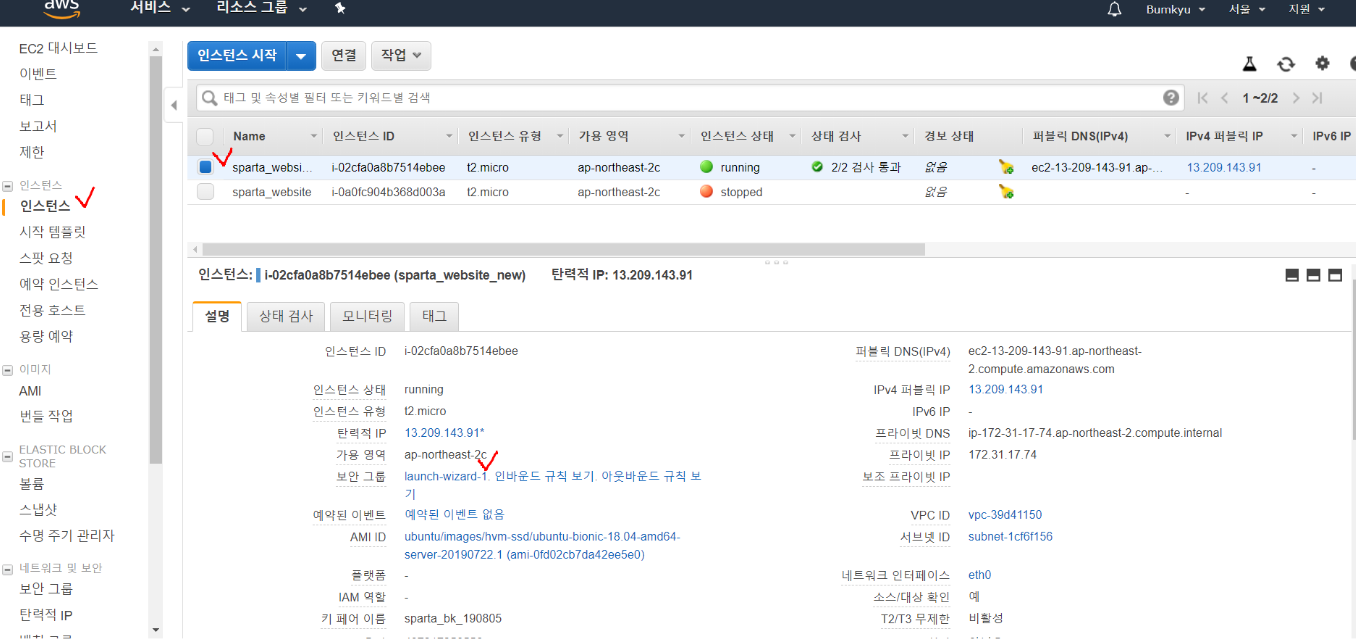Collapse the 이미지 sidebar section
The image size is (1356, 641).
pyautogui.click(x=8, y=369)
